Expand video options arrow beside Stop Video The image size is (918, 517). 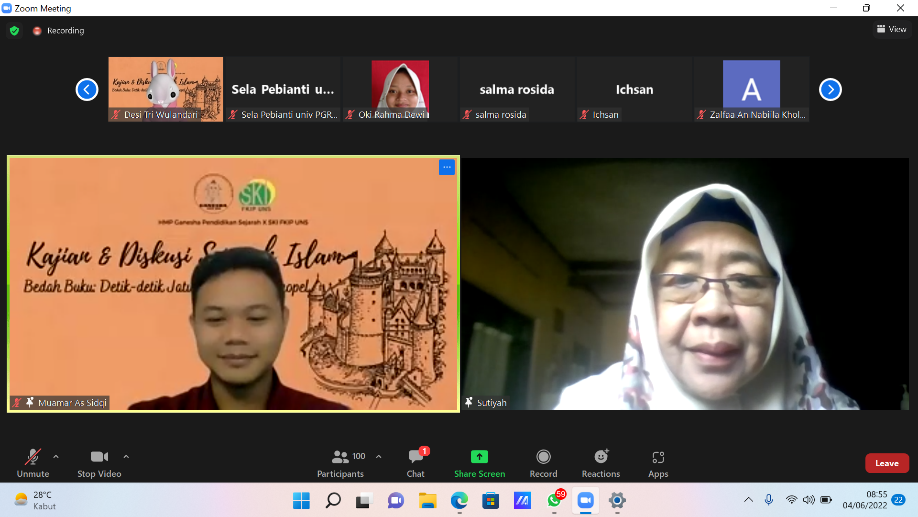(126, 456)
